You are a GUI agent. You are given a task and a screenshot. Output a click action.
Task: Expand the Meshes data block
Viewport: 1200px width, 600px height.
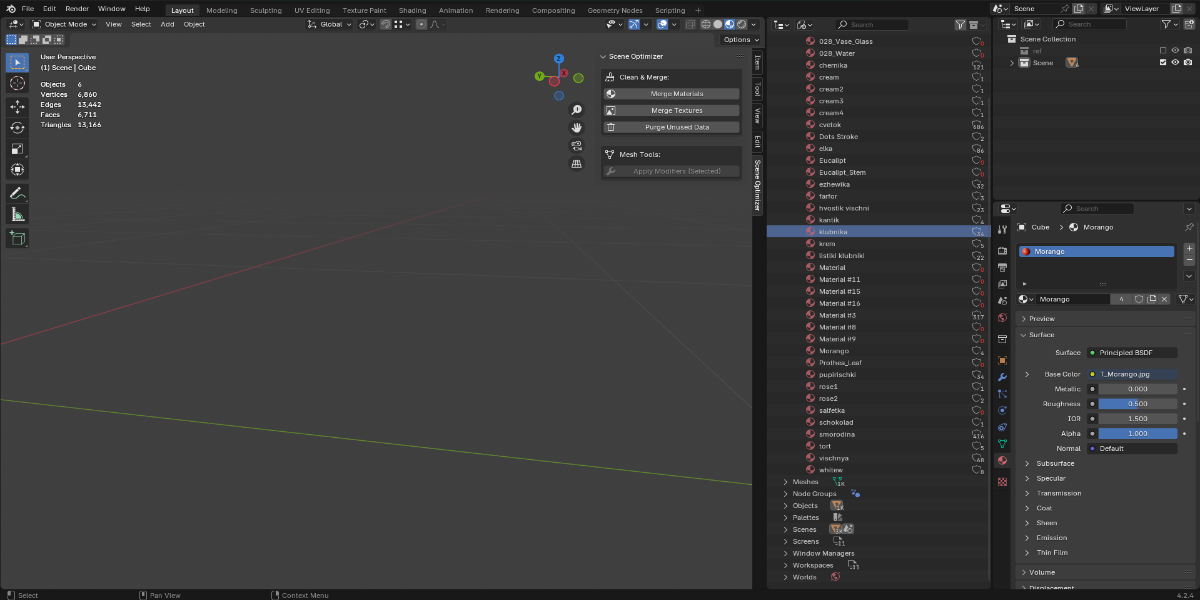784,482
